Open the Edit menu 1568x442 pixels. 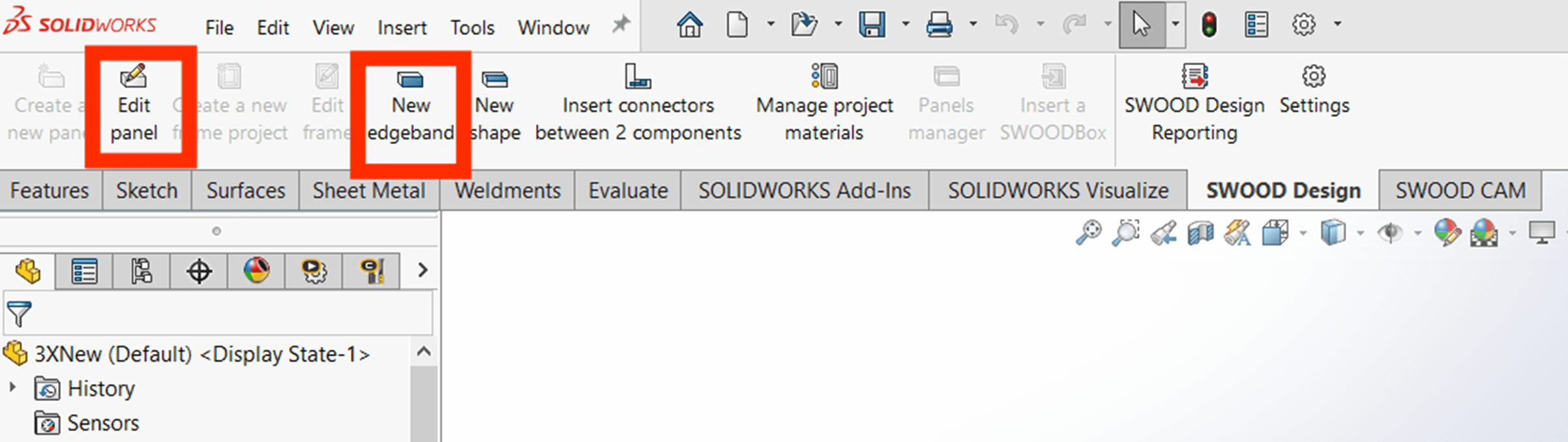(x=273, y=27)
